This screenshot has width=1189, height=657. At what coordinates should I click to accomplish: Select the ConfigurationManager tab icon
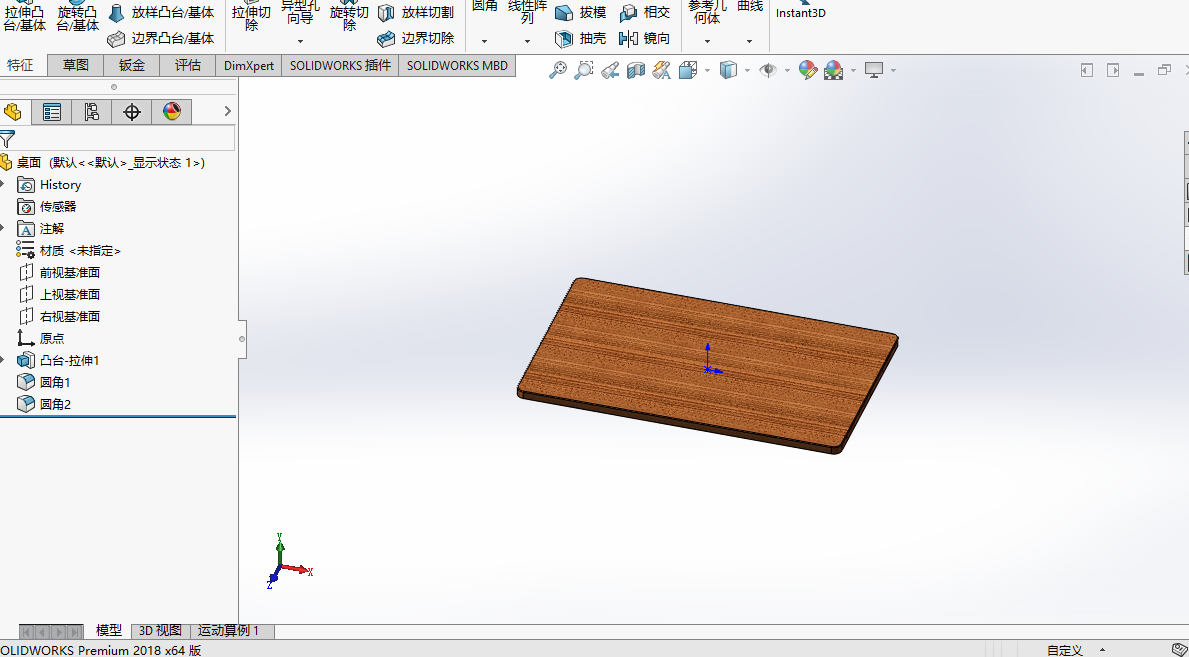91,112
